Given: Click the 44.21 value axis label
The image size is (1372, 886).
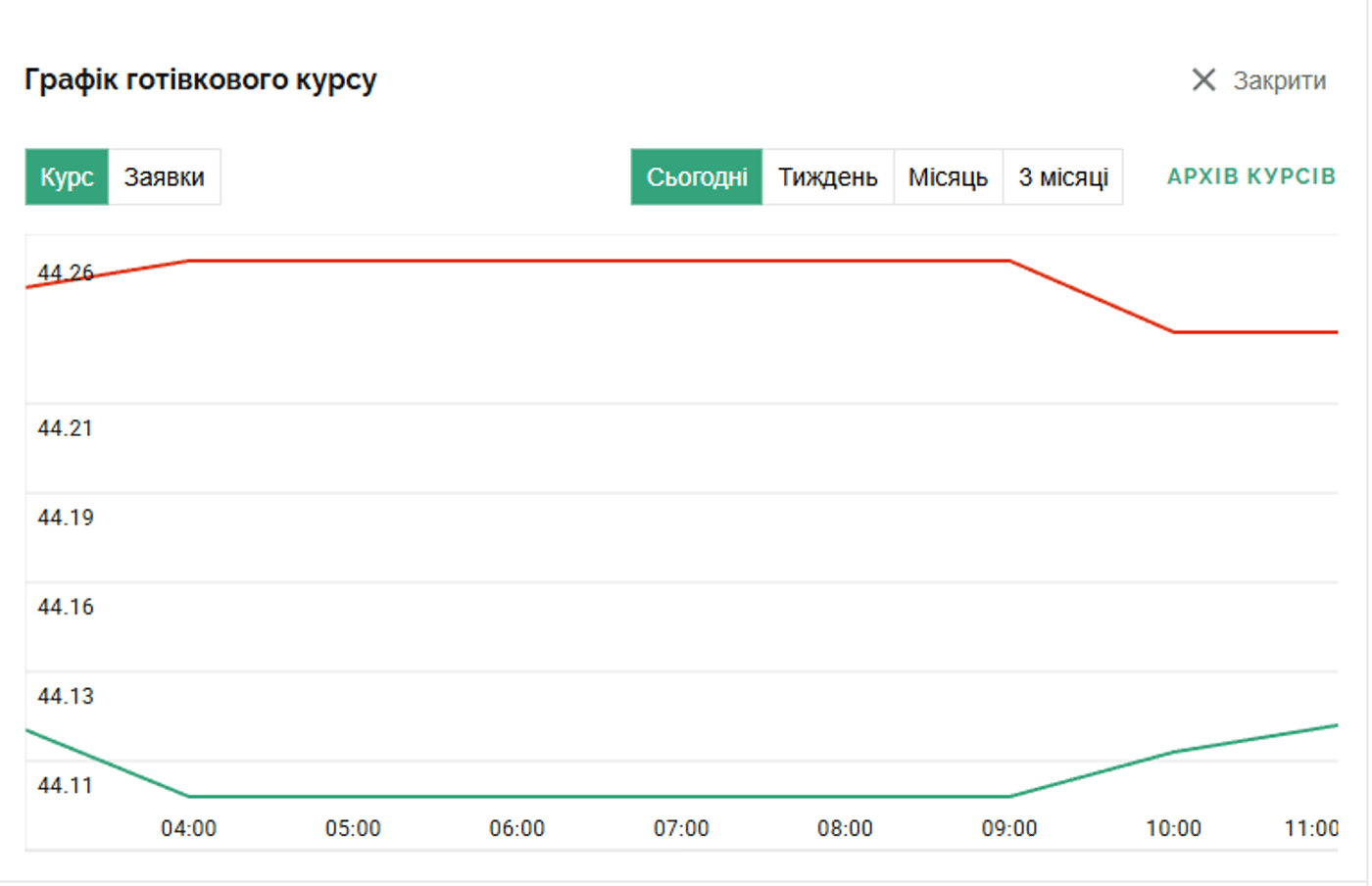Looking at the screenshot, I should pos(66,428).
